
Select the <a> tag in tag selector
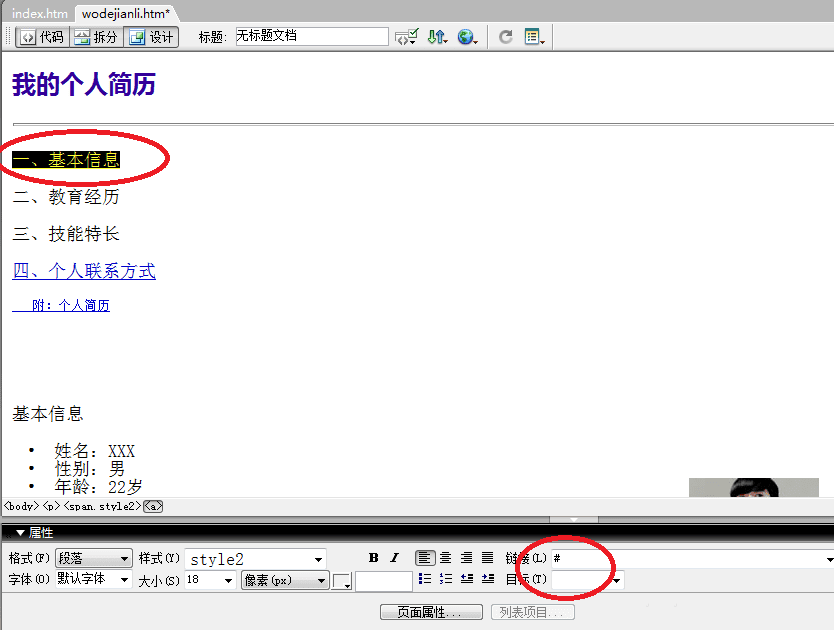[x=153, y=506]
